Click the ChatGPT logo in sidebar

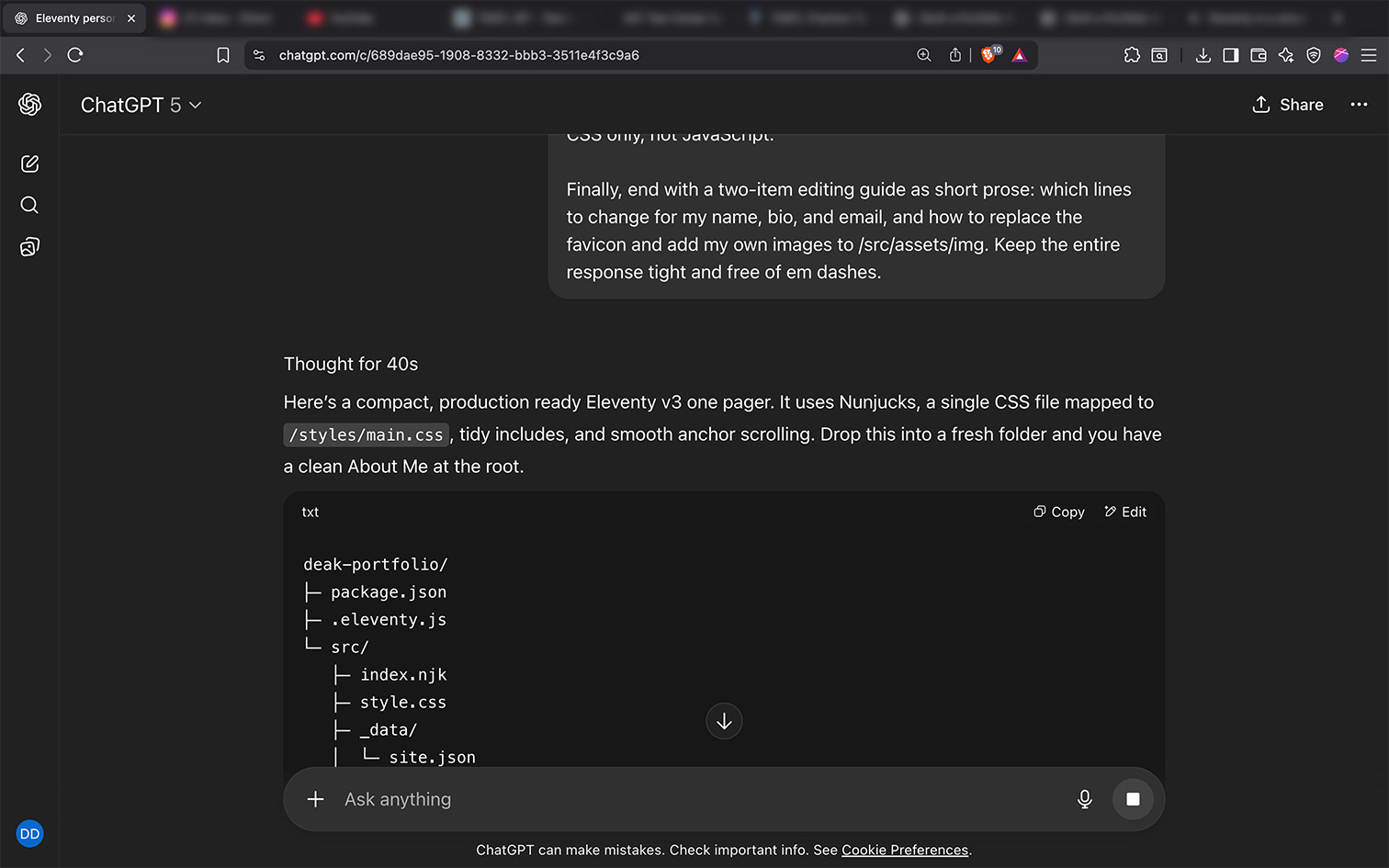[x=29, y=105]
